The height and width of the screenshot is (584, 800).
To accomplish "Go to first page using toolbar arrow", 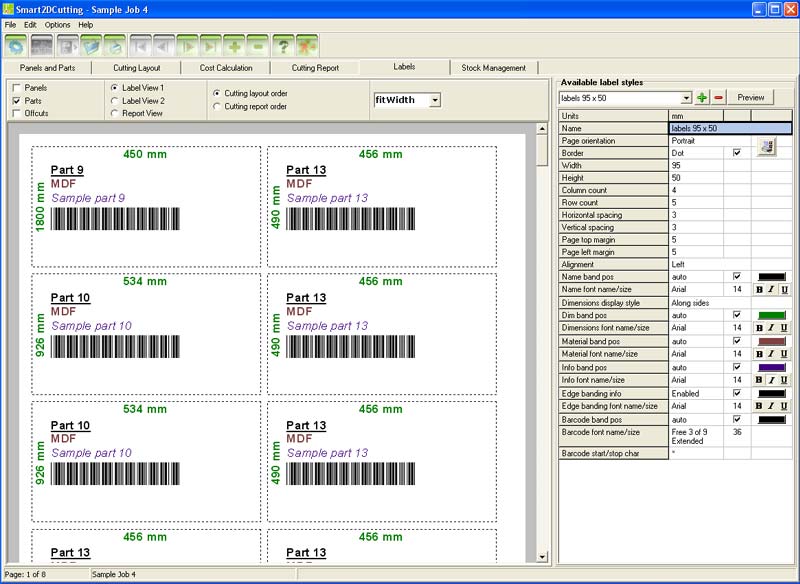I will pyautogui.click(x=140, y=46).
